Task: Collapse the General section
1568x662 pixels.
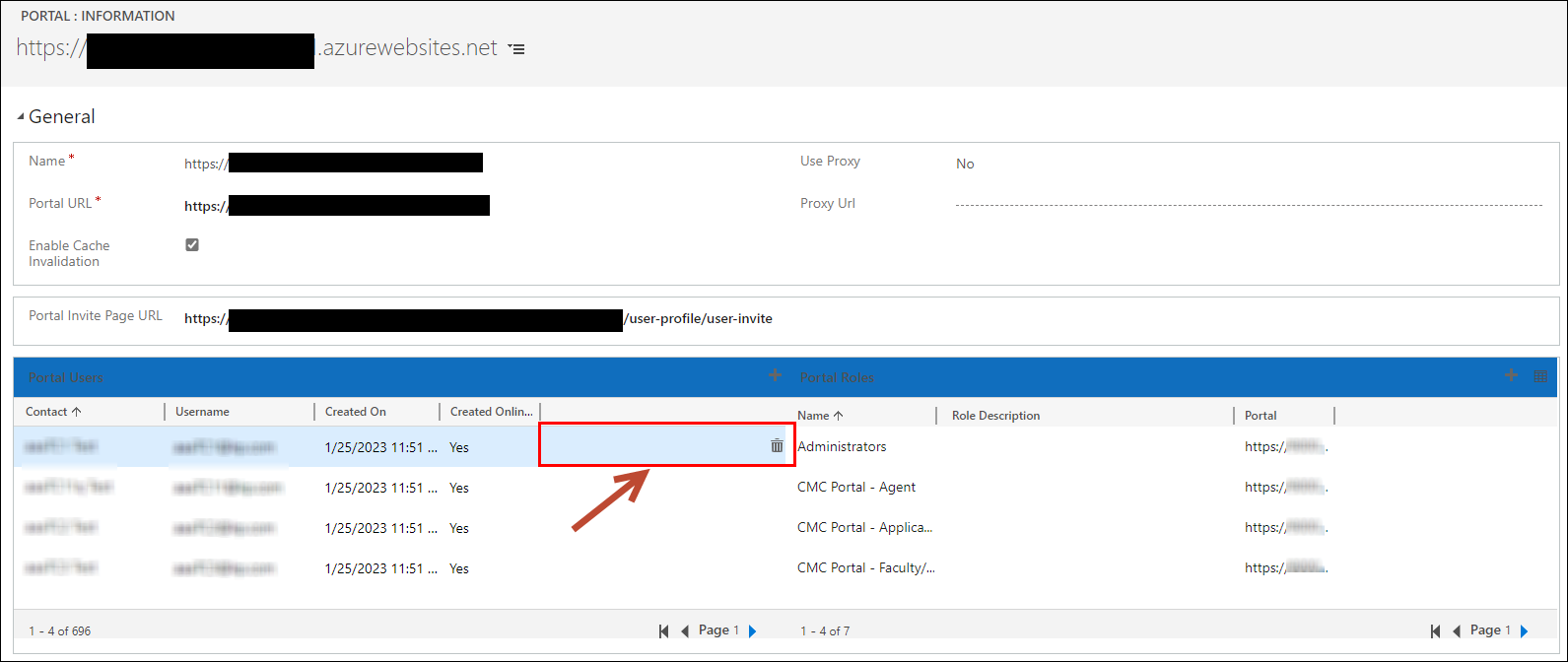Action: point(21,117)
